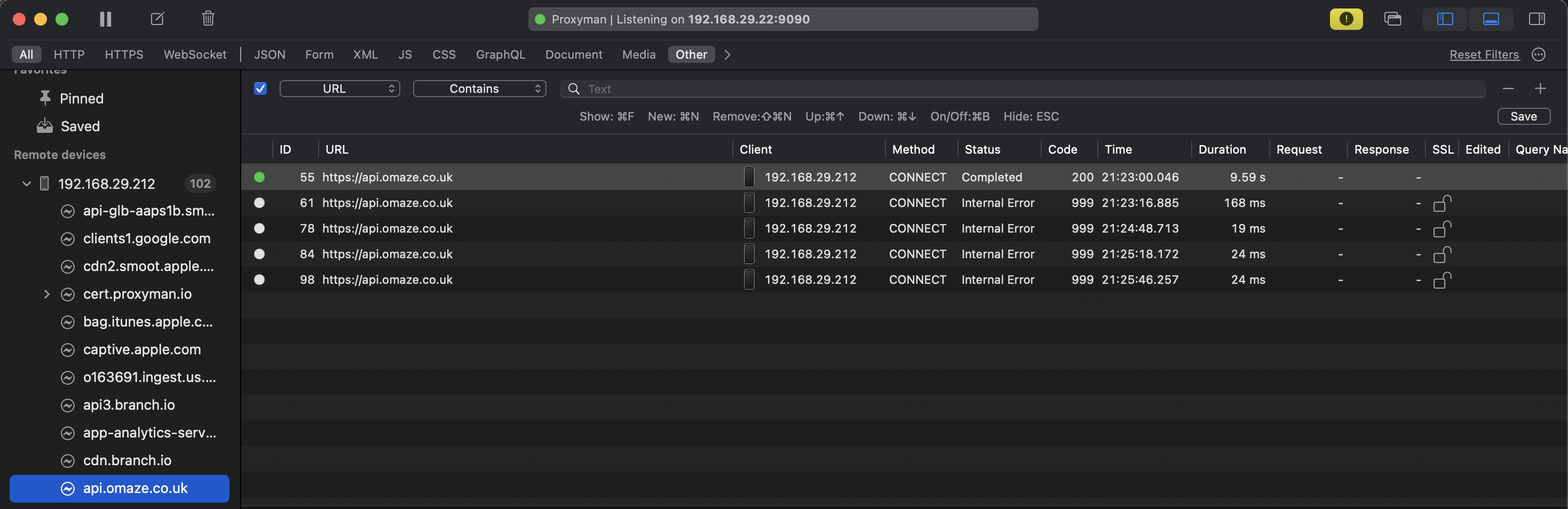1568x509 pixels.
Task: Open the Contains condition dropdown
Action: (x=480, y=89)
